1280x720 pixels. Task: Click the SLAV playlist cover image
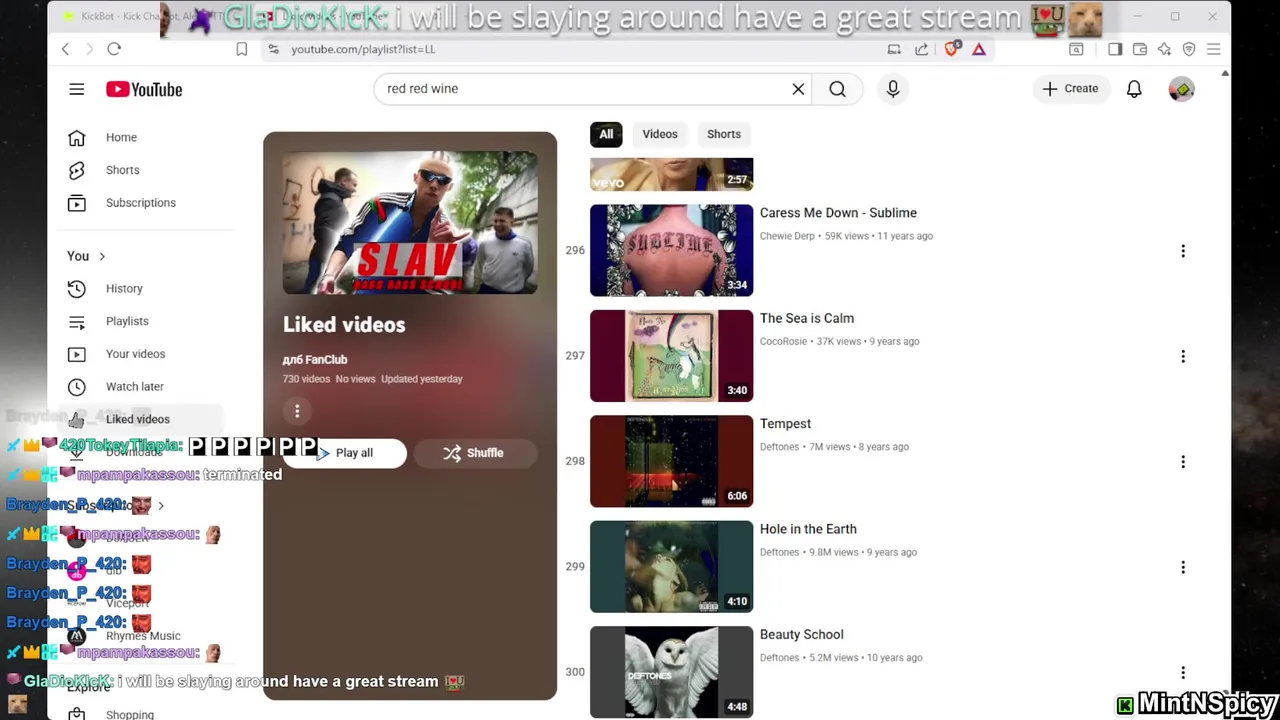click(x=410, y=222)
